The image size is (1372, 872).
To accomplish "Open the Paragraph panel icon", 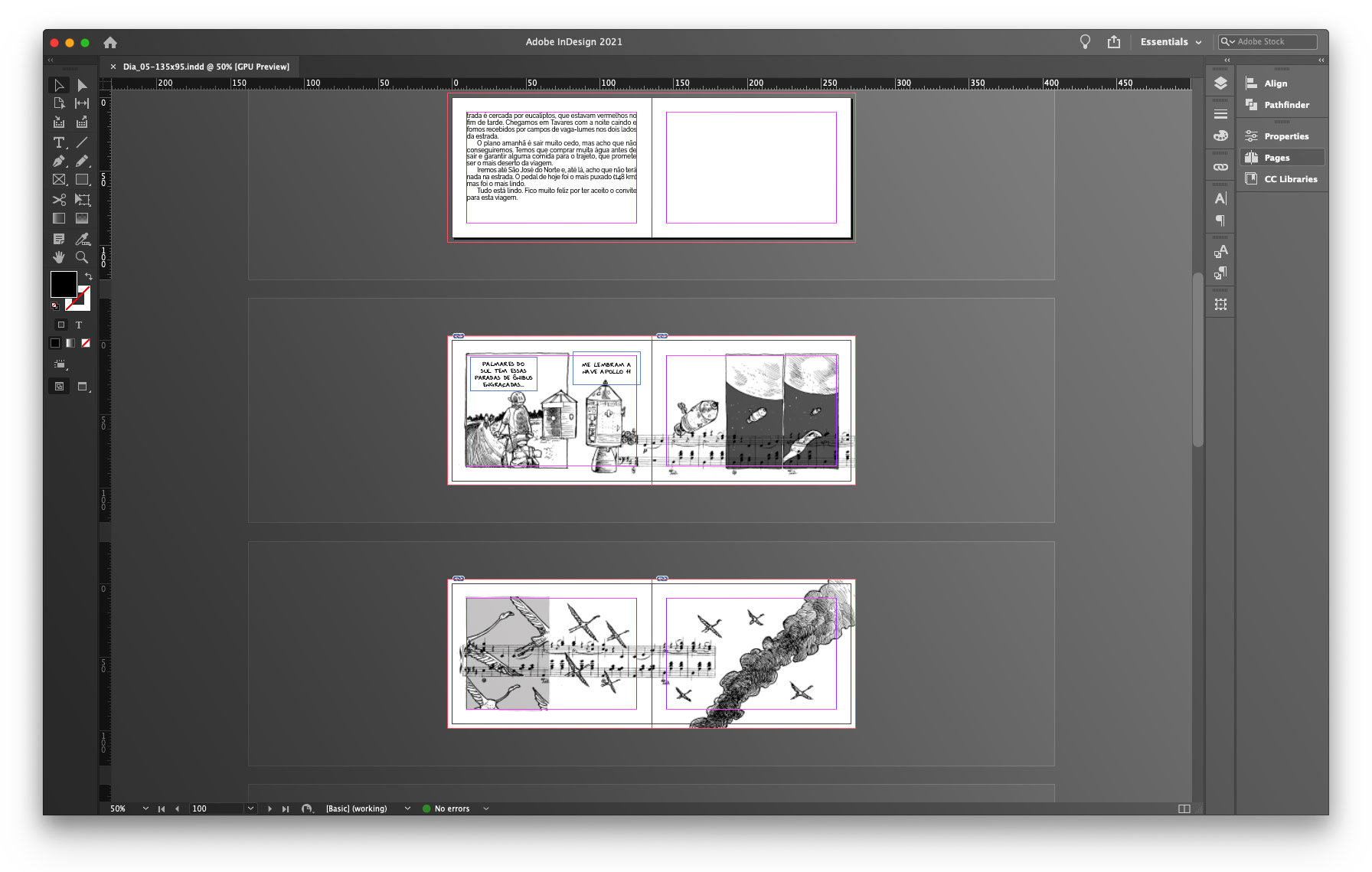I will click(x=1220, y=220).
